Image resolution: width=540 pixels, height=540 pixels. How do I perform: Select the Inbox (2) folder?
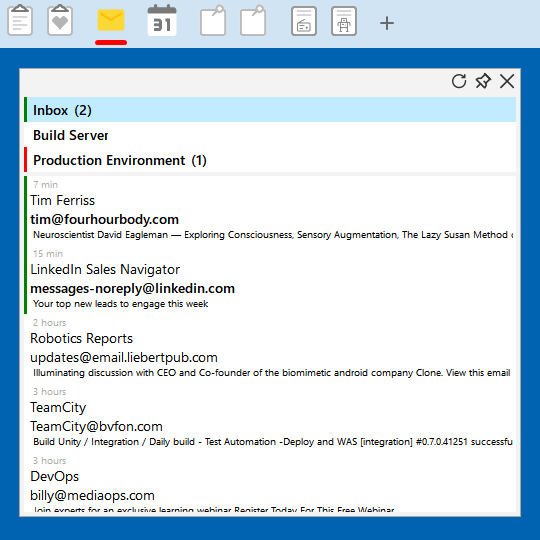[270, 110]
